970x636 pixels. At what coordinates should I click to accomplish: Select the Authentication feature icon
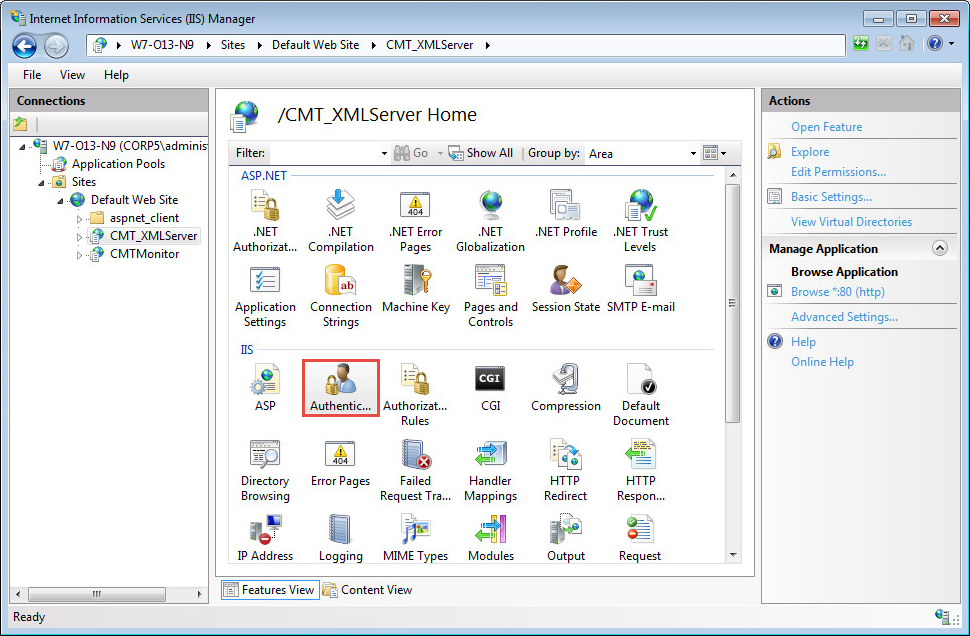point(340,388)
